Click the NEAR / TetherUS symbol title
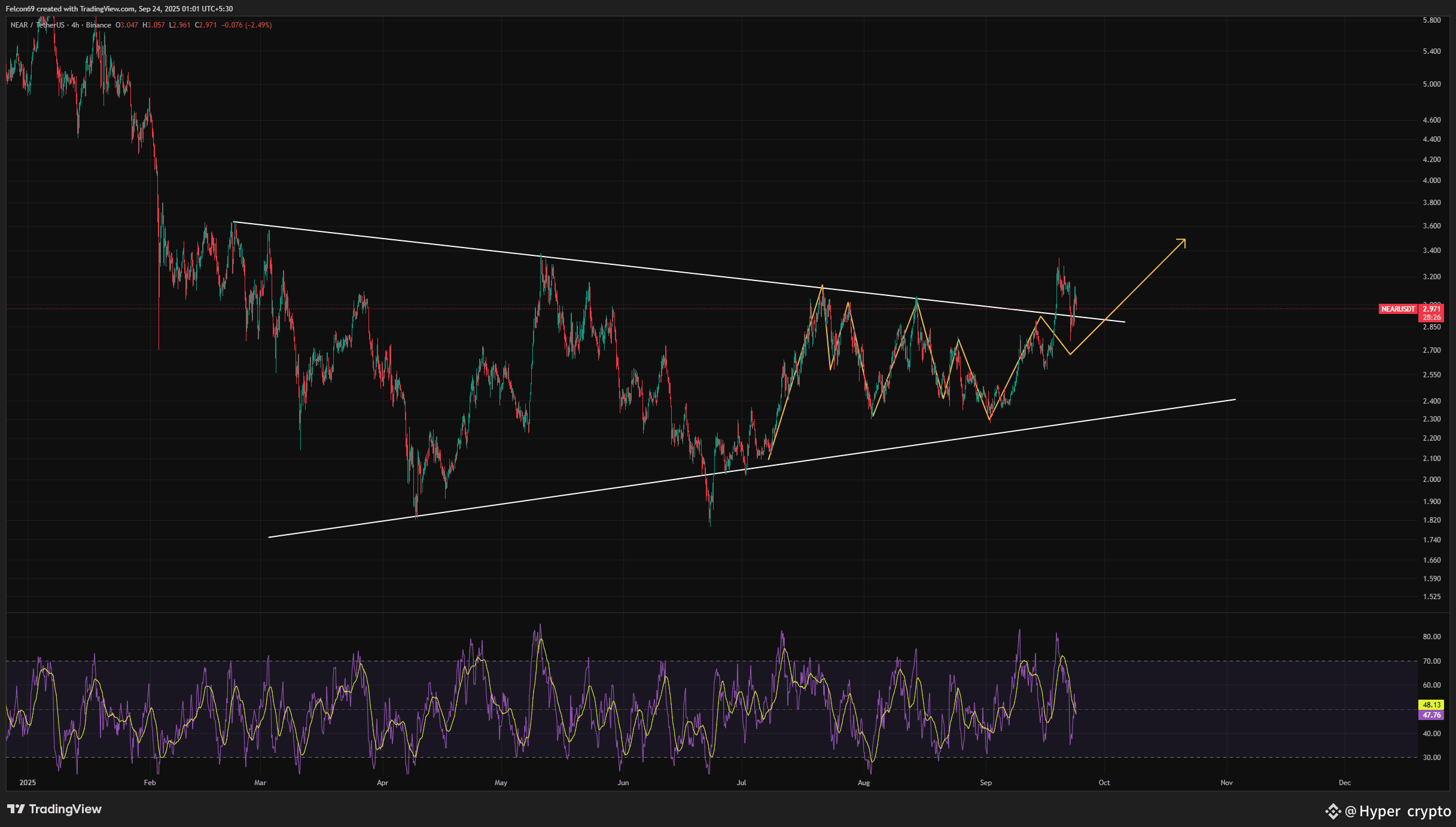 tap(37, 25)
